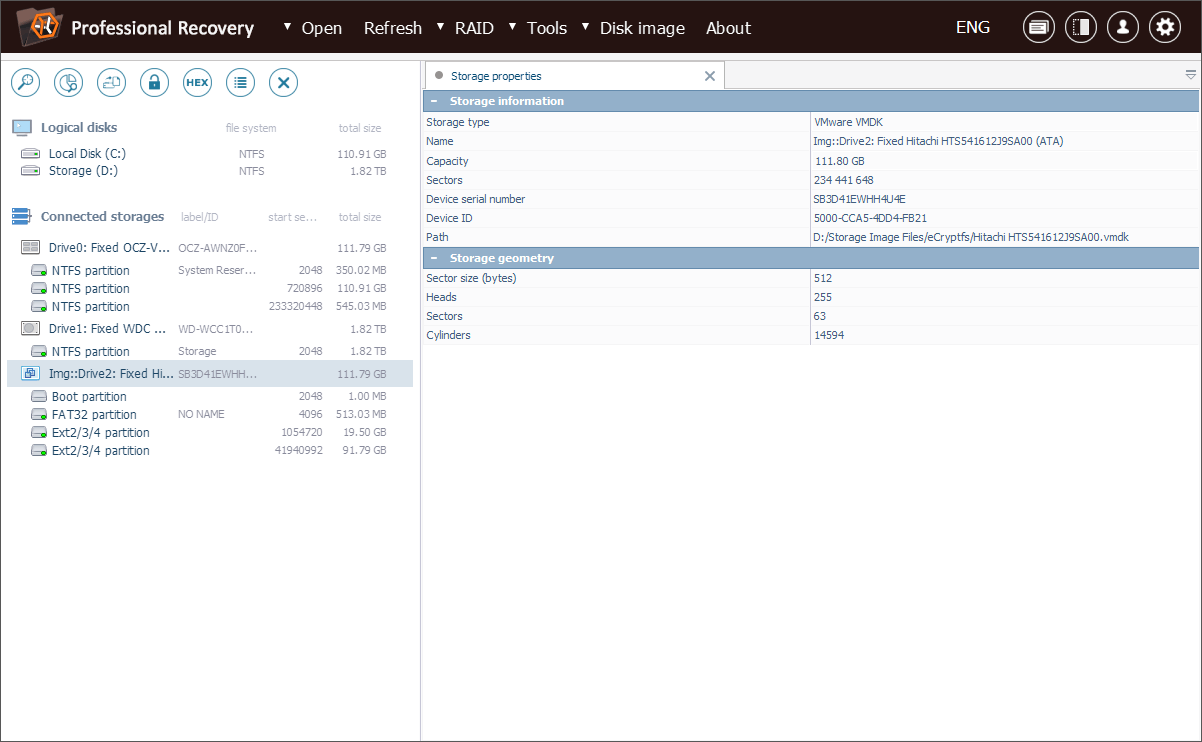Viewport: 1202px width, 742px height.
Task: Open the tab list dropdown at right edge
Action: pyautogui.click(x=1190, y=75)
